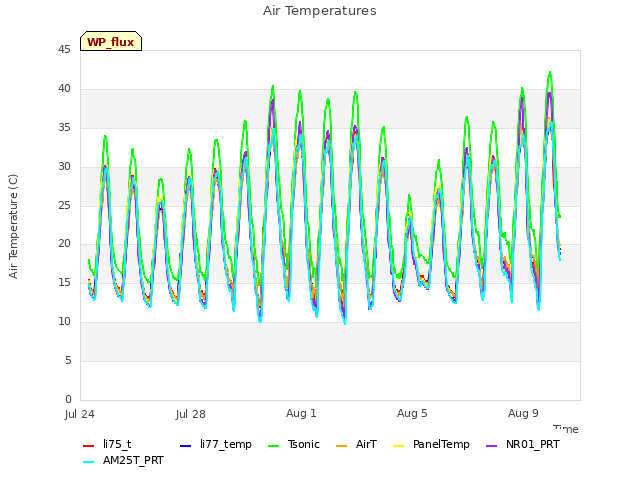Click the Air Temperature (C) axis title
The height and width of the screenshot is (480, 640).
[x=13, y=226]
